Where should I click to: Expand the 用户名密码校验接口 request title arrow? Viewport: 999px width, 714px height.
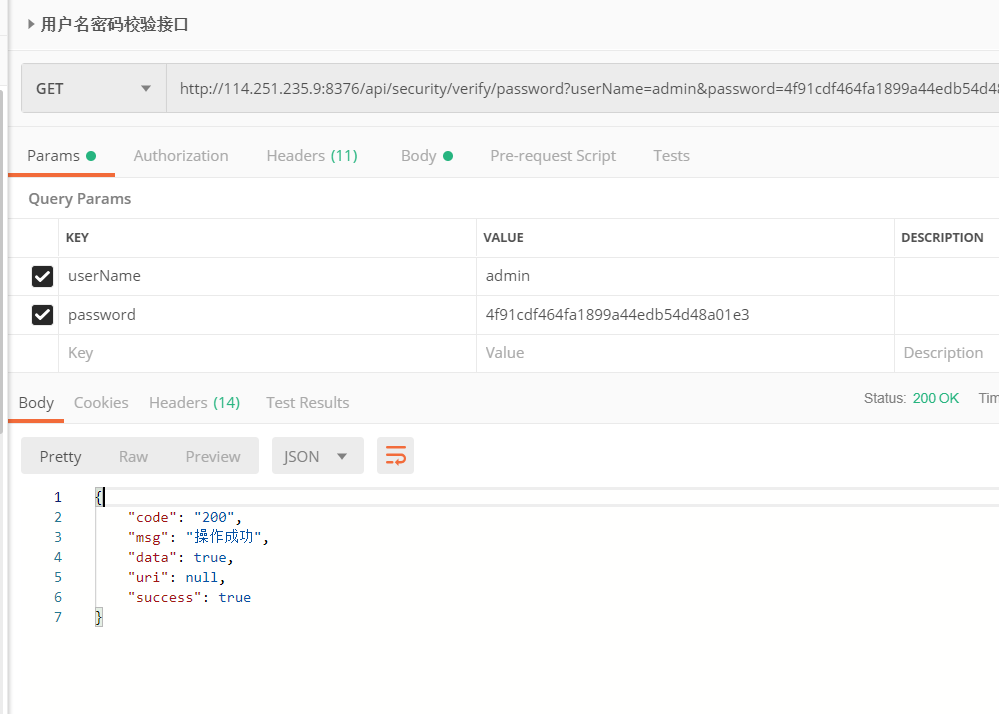pos(31,25)
